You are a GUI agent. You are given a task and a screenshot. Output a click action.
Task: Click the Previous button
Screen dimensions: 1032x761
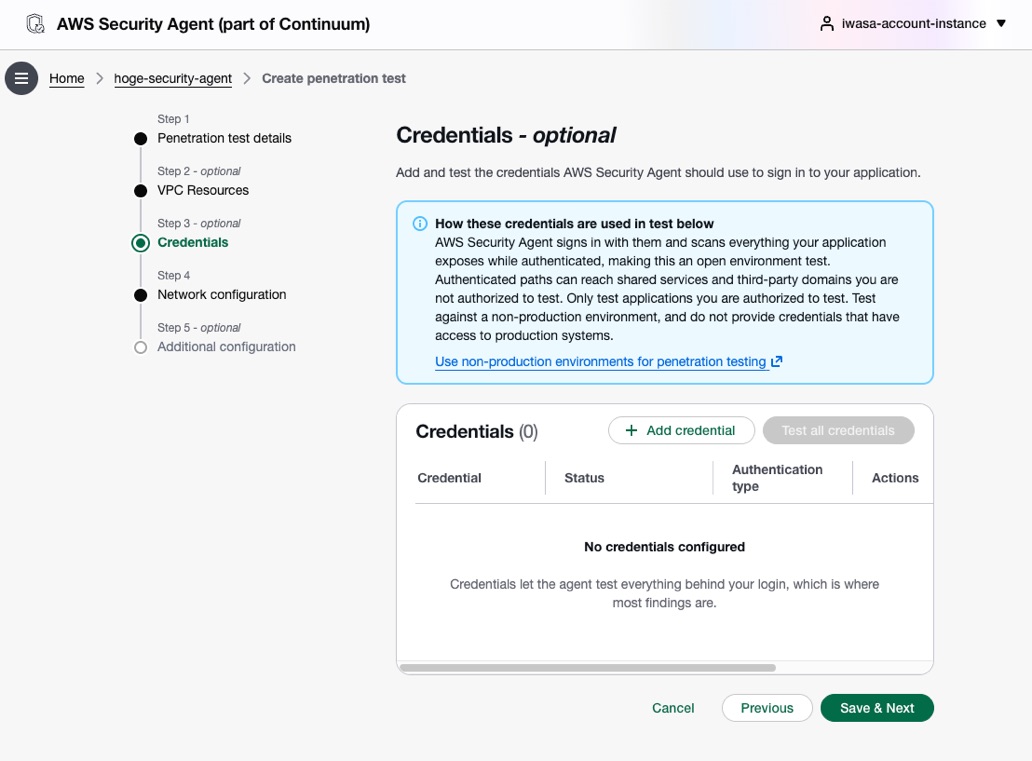pyautogui.click(x=767, y=708)
